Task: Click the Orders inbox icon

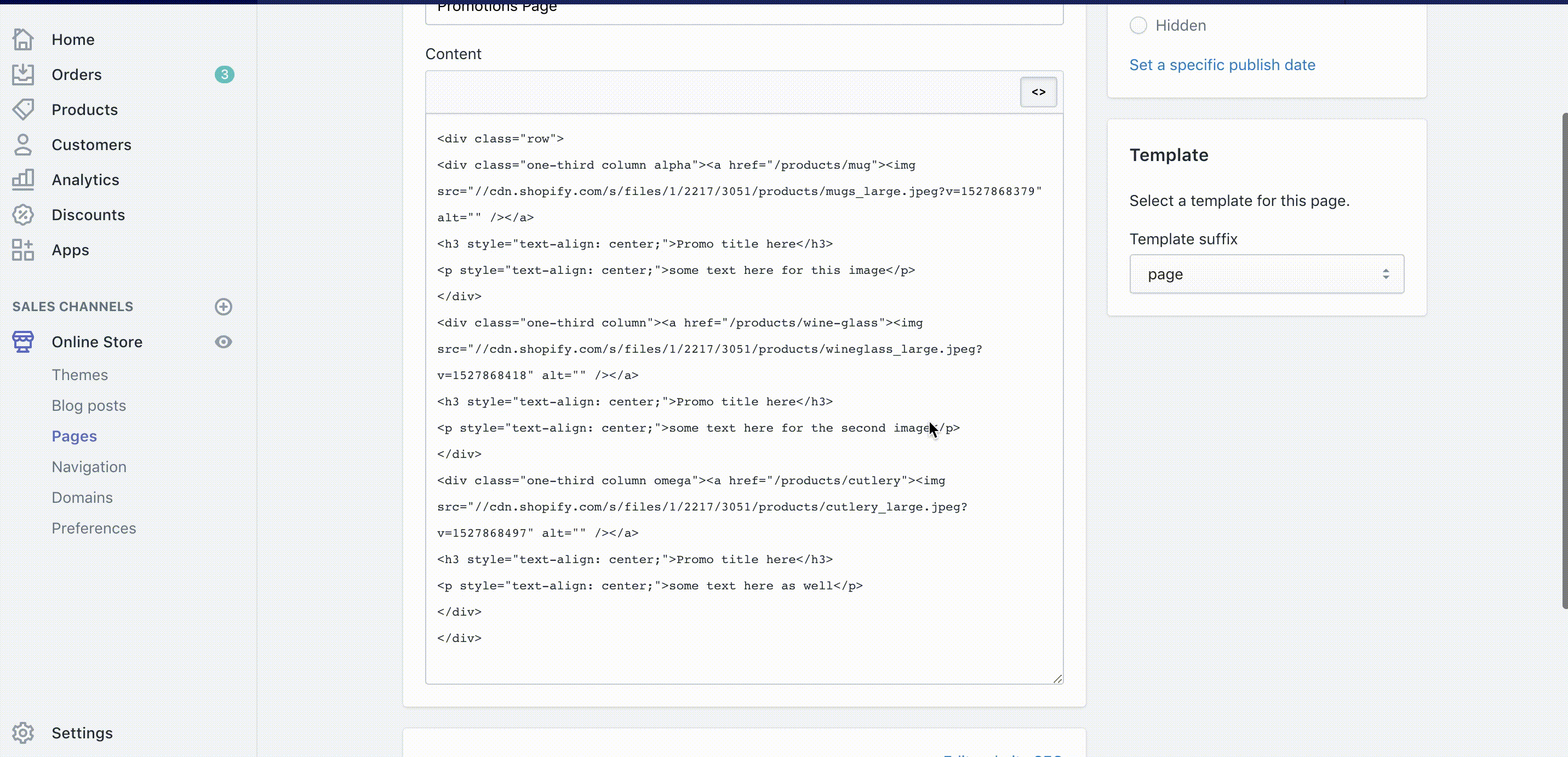Action: coord(22,75)
